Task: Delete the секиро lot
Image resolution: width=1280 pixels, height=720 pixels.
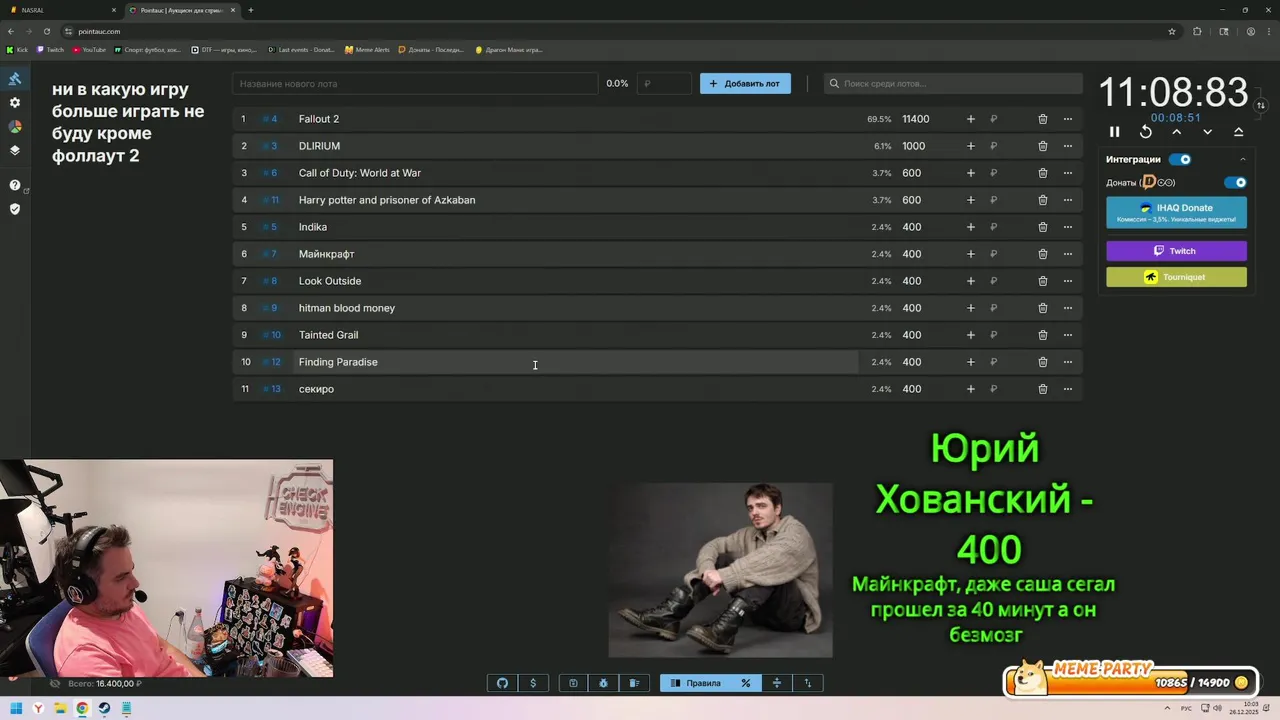Action: tap(1042, 389)
